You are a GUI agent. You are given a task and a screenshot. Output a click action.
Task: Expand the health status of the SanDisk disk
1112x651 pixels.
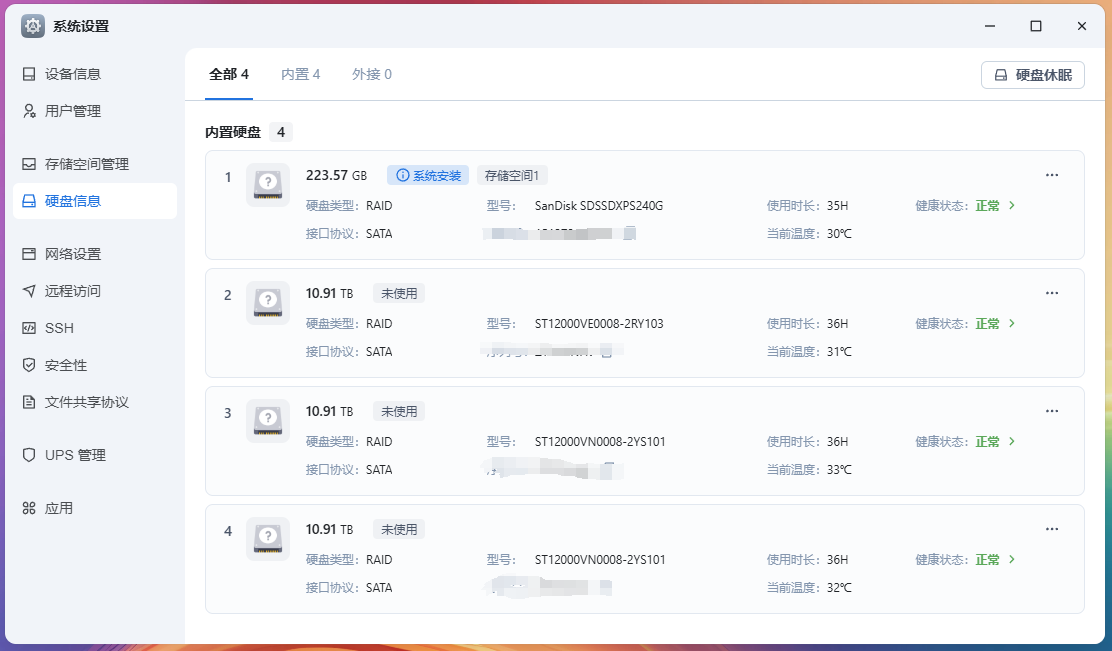point(1011,206)
